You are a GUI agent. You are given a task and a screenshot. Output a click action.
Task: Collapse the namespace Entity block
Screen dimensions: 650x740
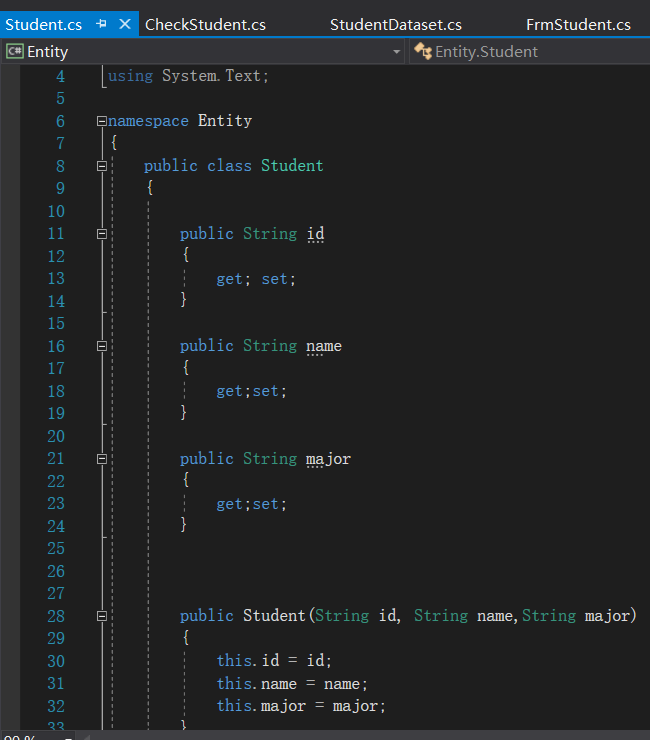click(x=101, y=121)
